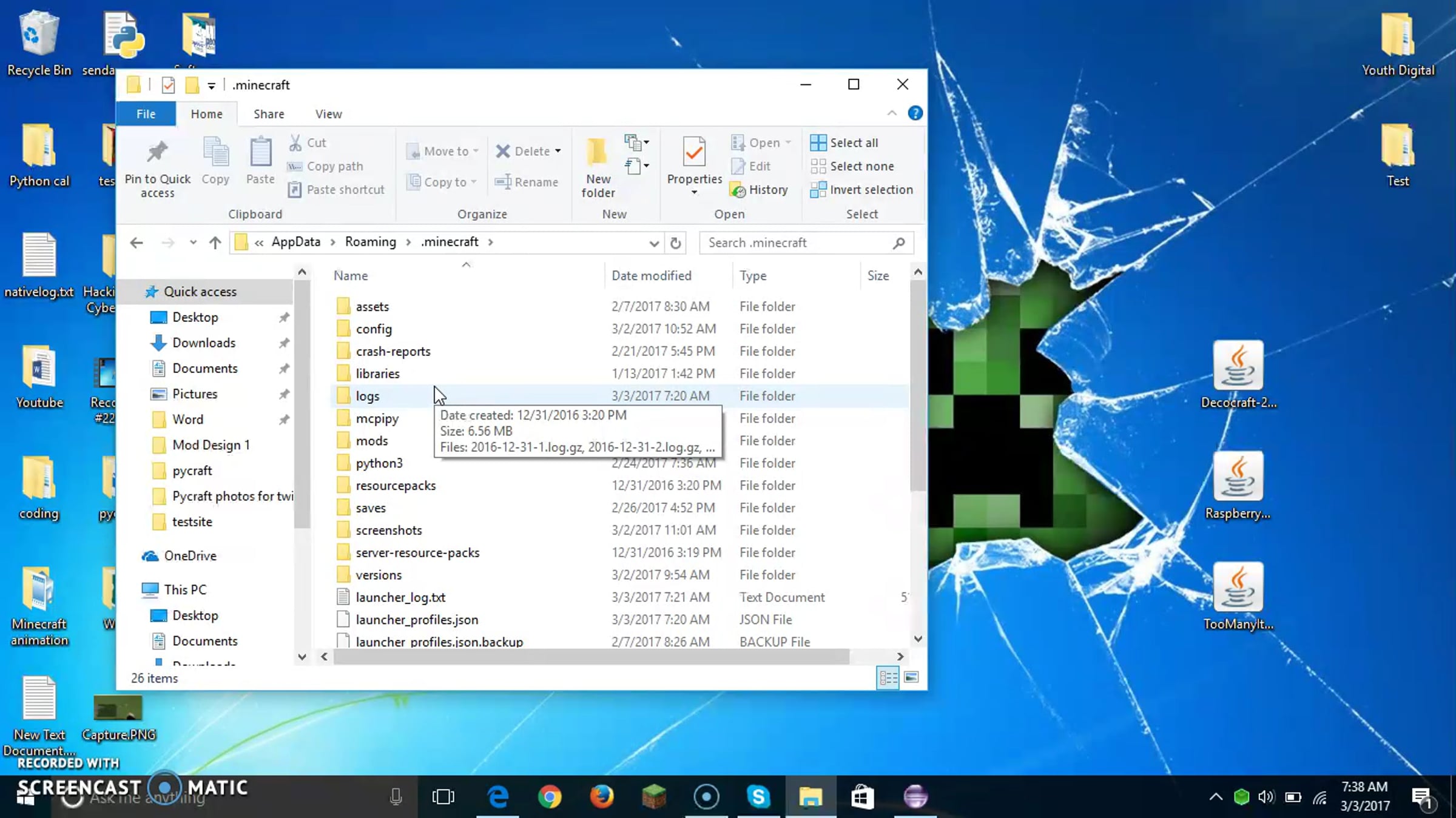Click Copy path in the ribbon

(325, 166)
